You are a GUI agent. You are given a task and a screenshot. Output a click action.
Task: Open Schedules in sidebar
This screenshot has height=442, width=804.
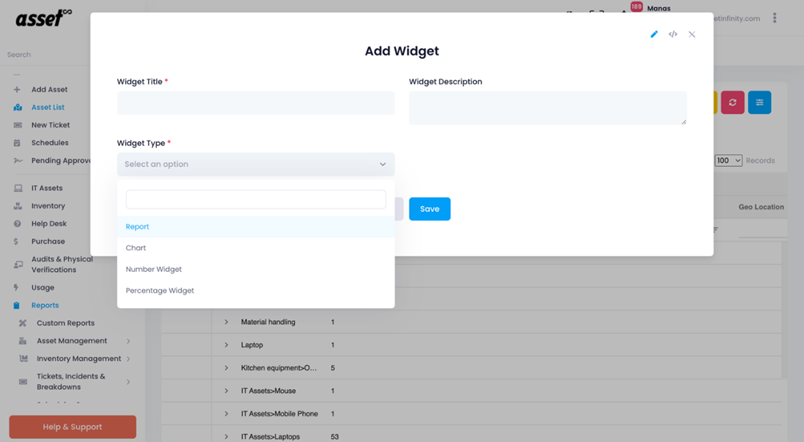(50, 143)
